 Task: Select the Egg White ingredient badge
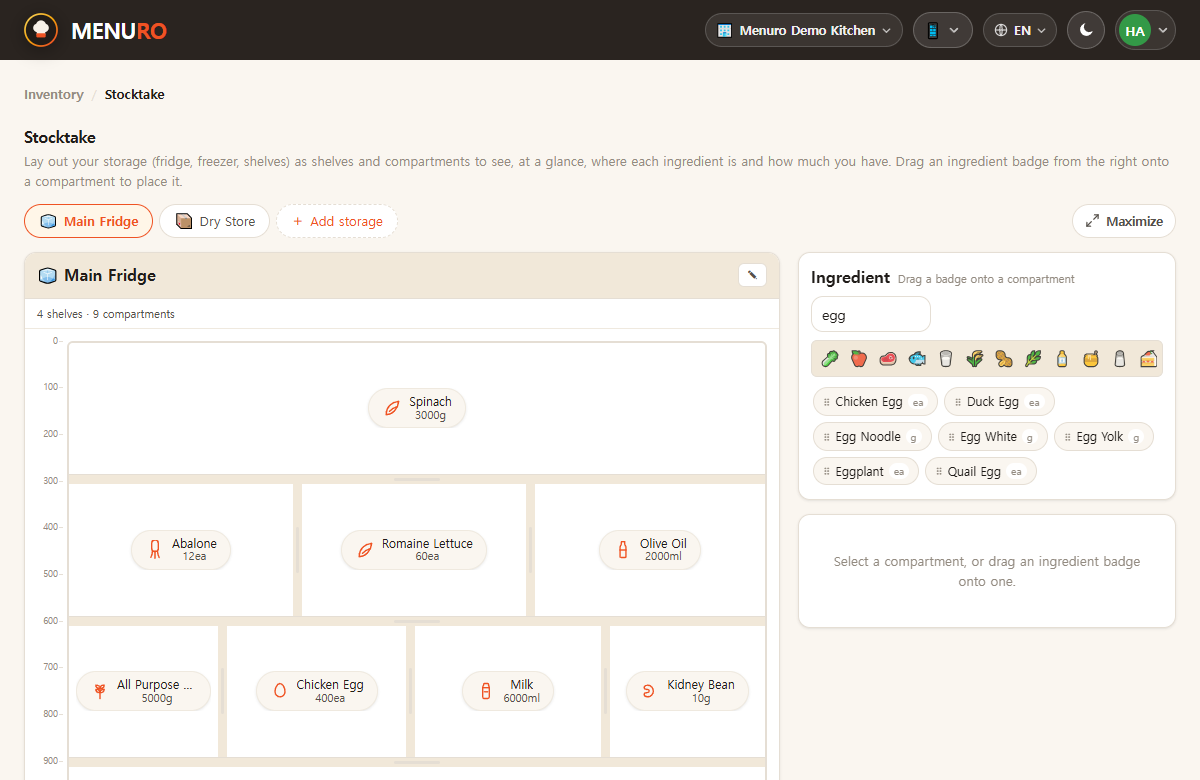993,437
